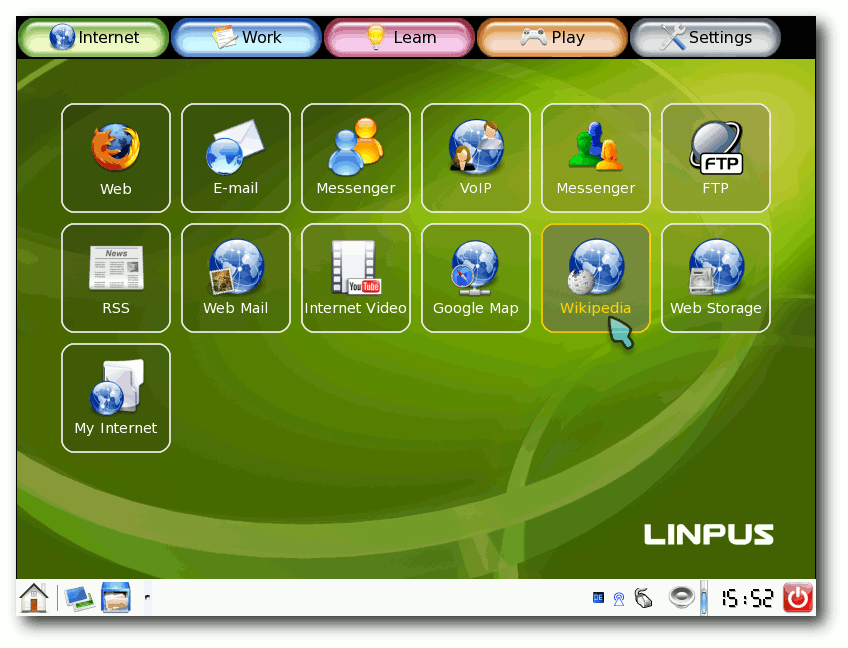Open the My Internet folder tile
Image resolution: width=848 pixels, height=648 pixels.
point(116,398)
